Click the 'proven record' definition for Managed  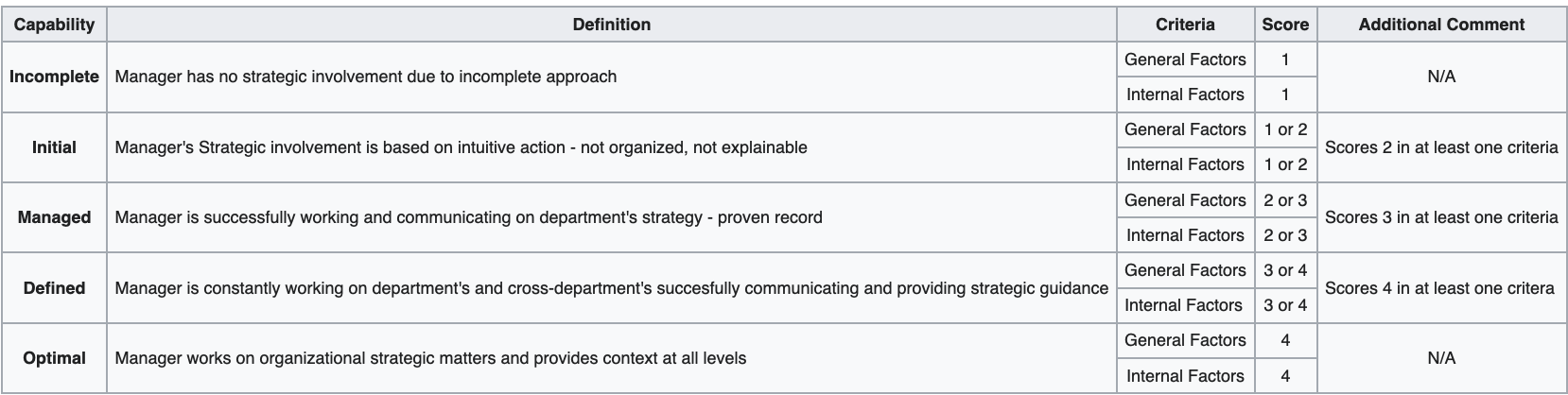468,217
